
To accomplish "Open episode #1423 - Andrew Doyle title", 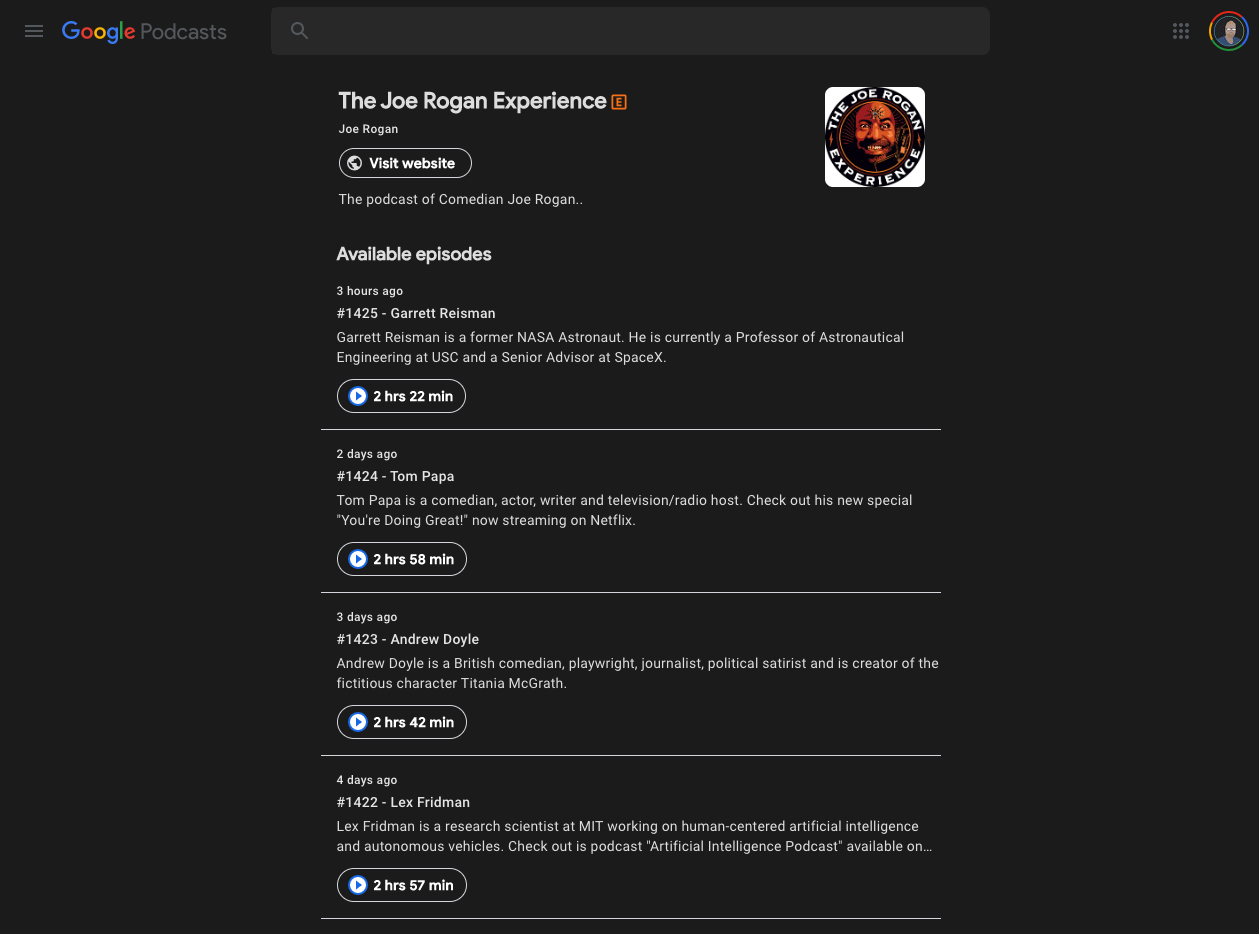I will (x=408, y=639).
